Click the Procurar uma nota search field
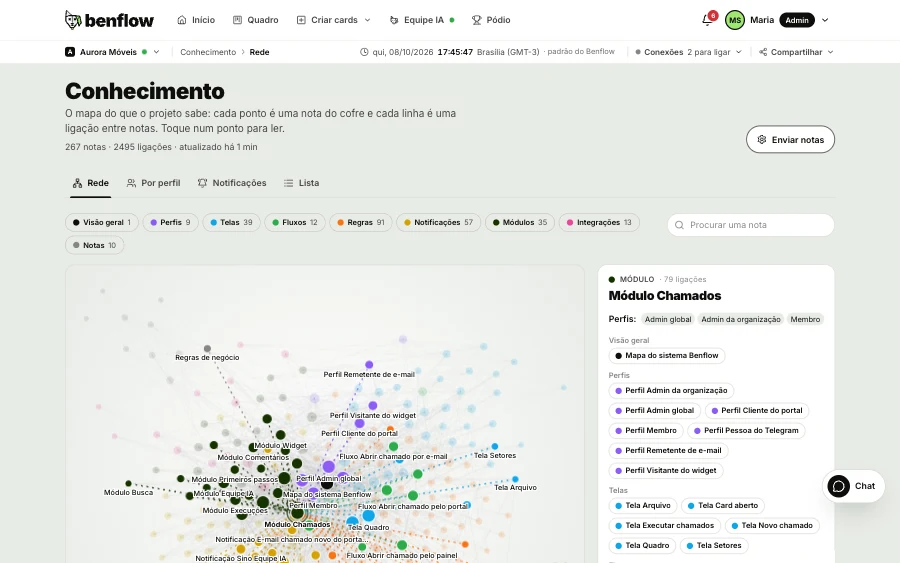Image resolution: width=900 pixels, height=563 pixels. [x=751, y=225]
